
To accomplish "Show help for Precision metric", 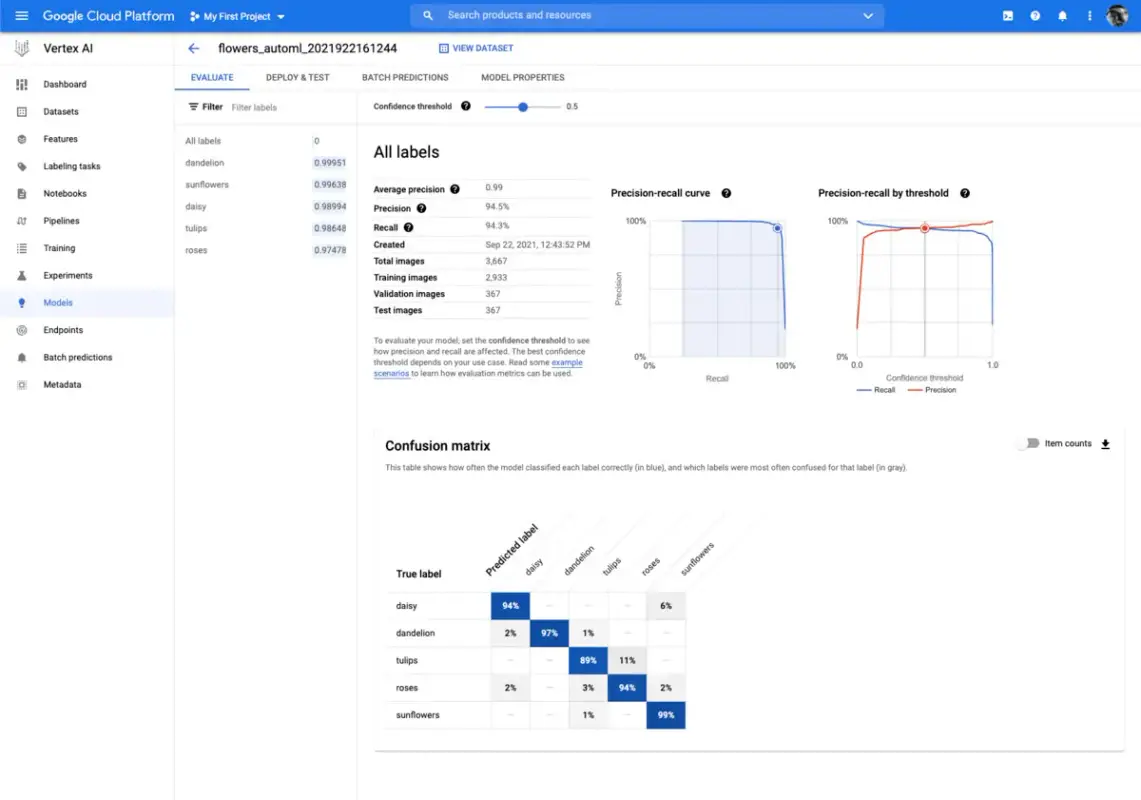I will pos(421,208).
